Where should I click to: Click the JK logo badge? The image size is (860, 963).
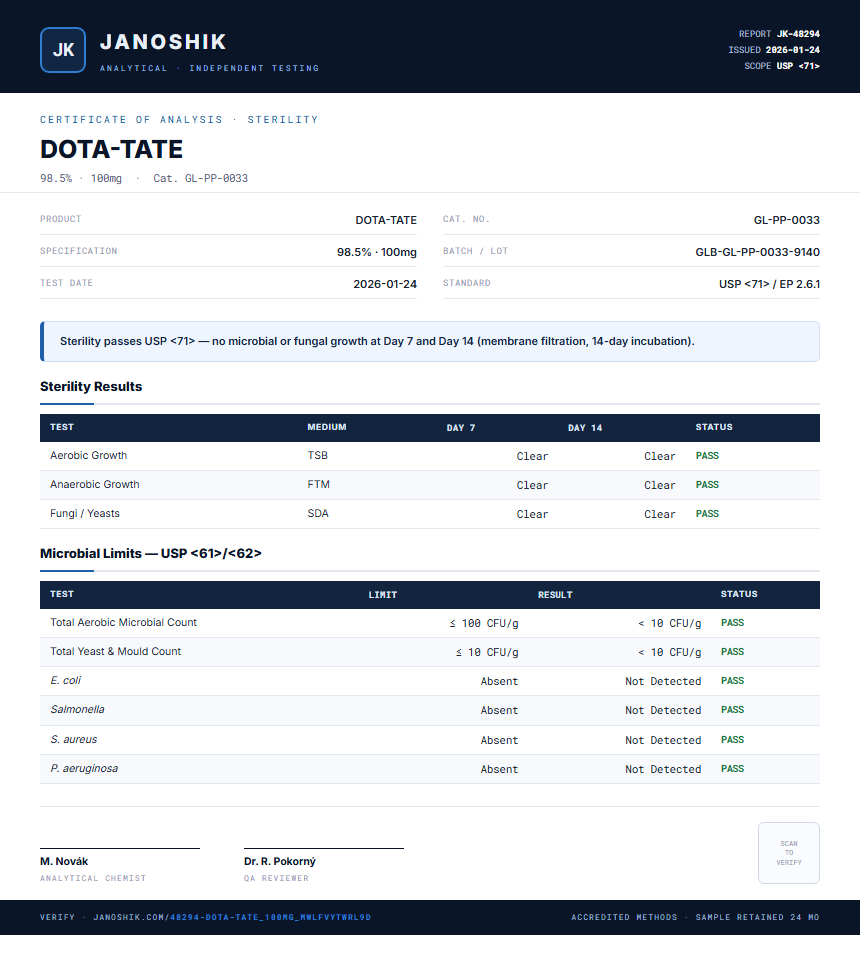[63, 50]
